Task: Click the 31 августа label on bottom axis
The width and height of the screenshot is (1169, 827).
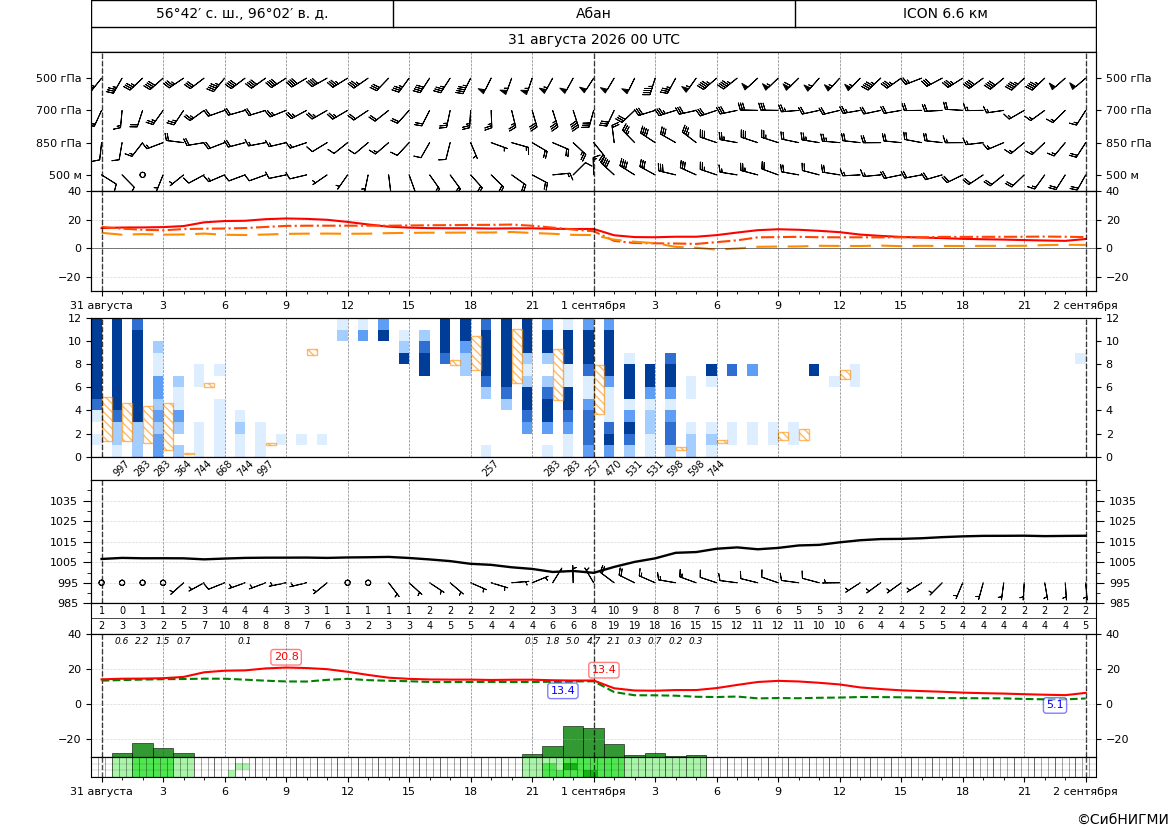Action: coord(101,791)
